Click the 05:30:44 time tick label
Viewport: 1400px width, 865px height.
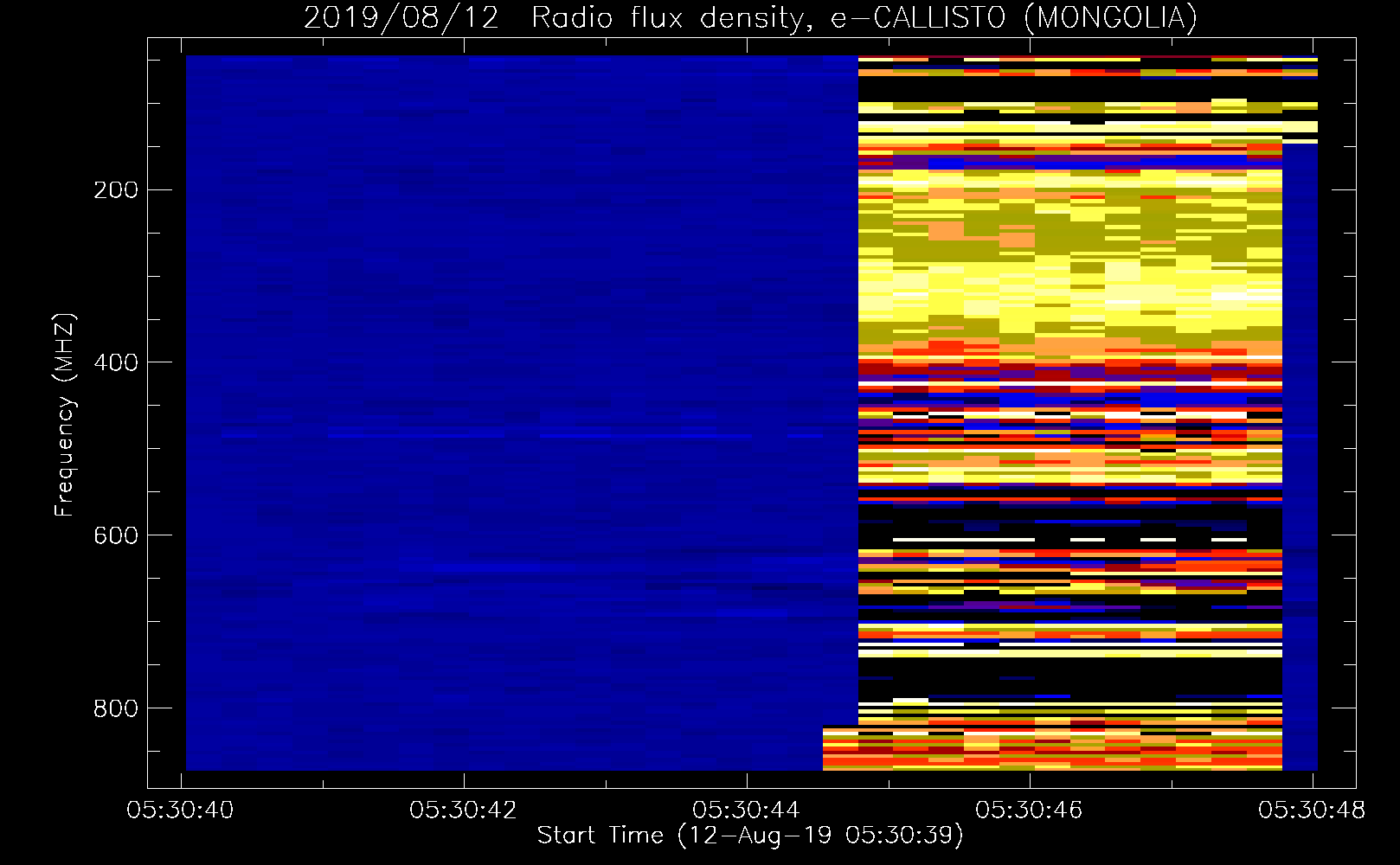pyautogui.click(x=746, y=811)
